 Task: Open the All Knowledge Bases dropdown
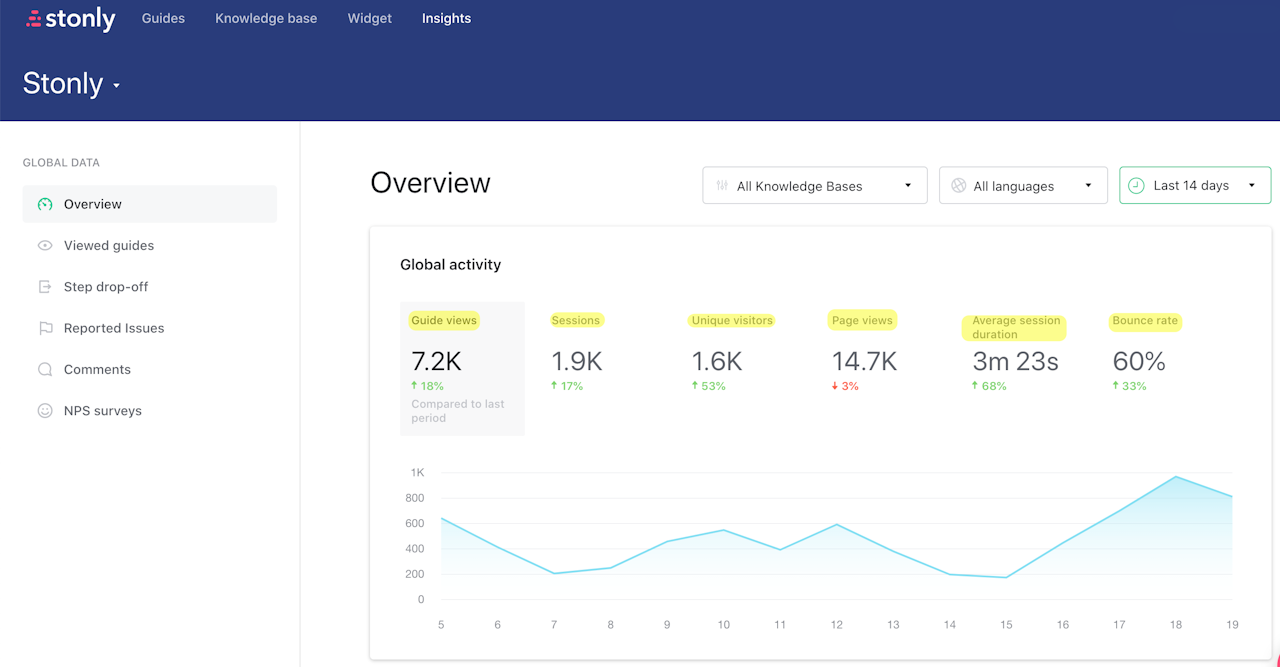click(814, 186)
